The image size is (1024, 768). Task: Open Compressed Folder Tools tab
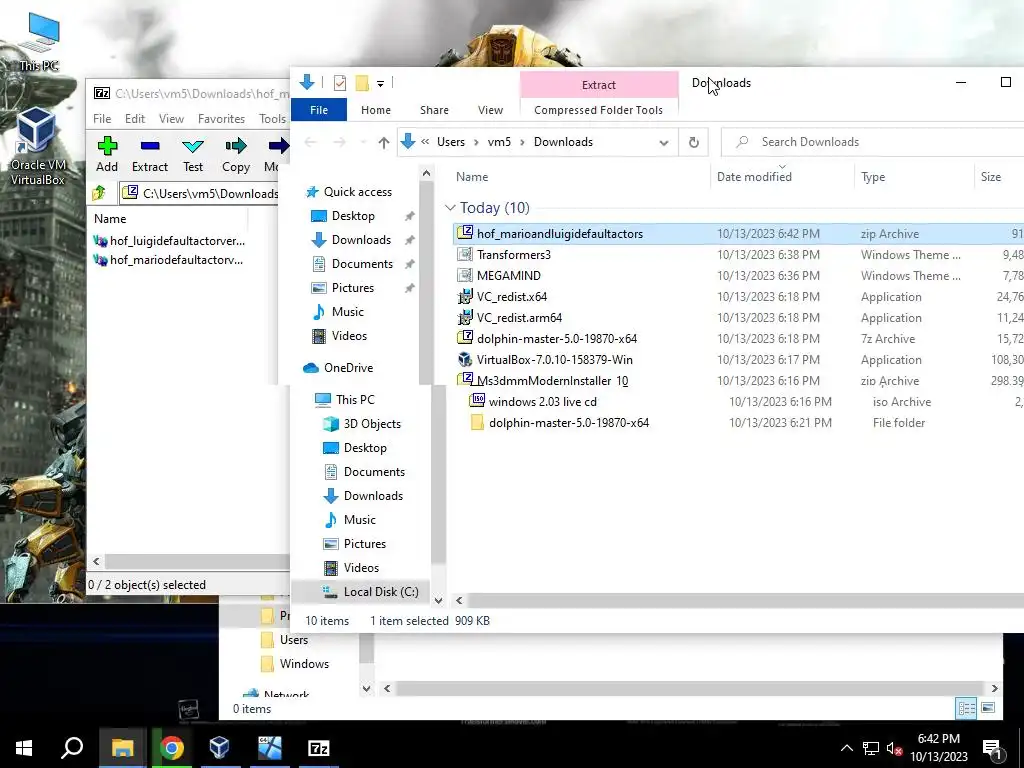pos(598,110)
